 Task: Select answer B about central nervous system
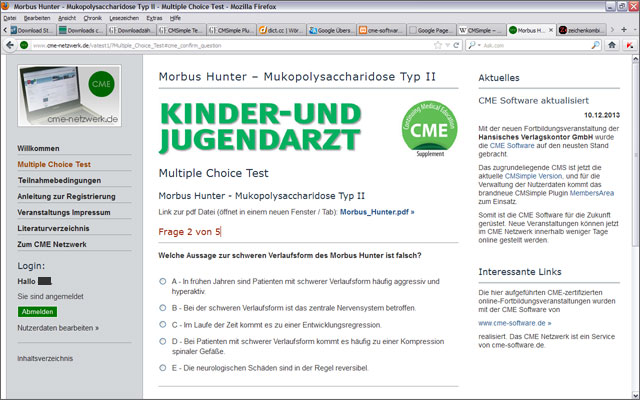(162, 308)
